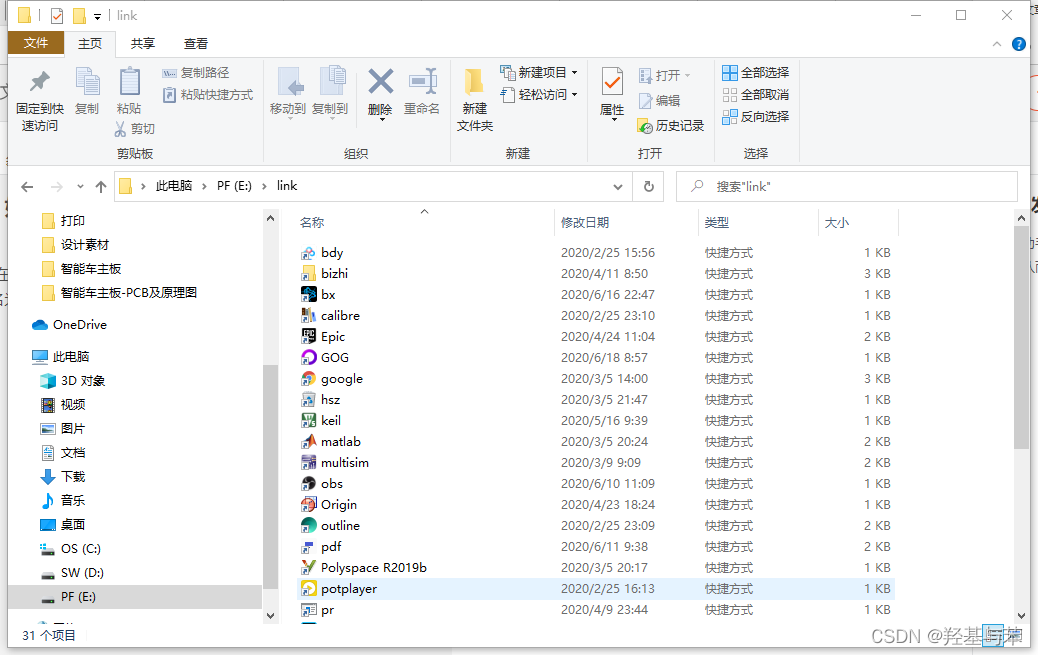
Task: Click the 删除 (Delete) ribbon icon
Action: pos(381,95)
